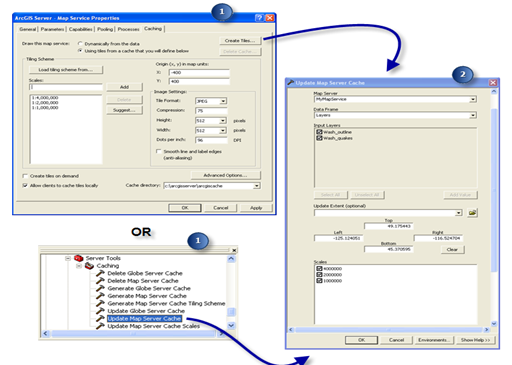Click the Server Tools red toolbox icon
This screenshot has height=365, width=512.
(79, 258)
